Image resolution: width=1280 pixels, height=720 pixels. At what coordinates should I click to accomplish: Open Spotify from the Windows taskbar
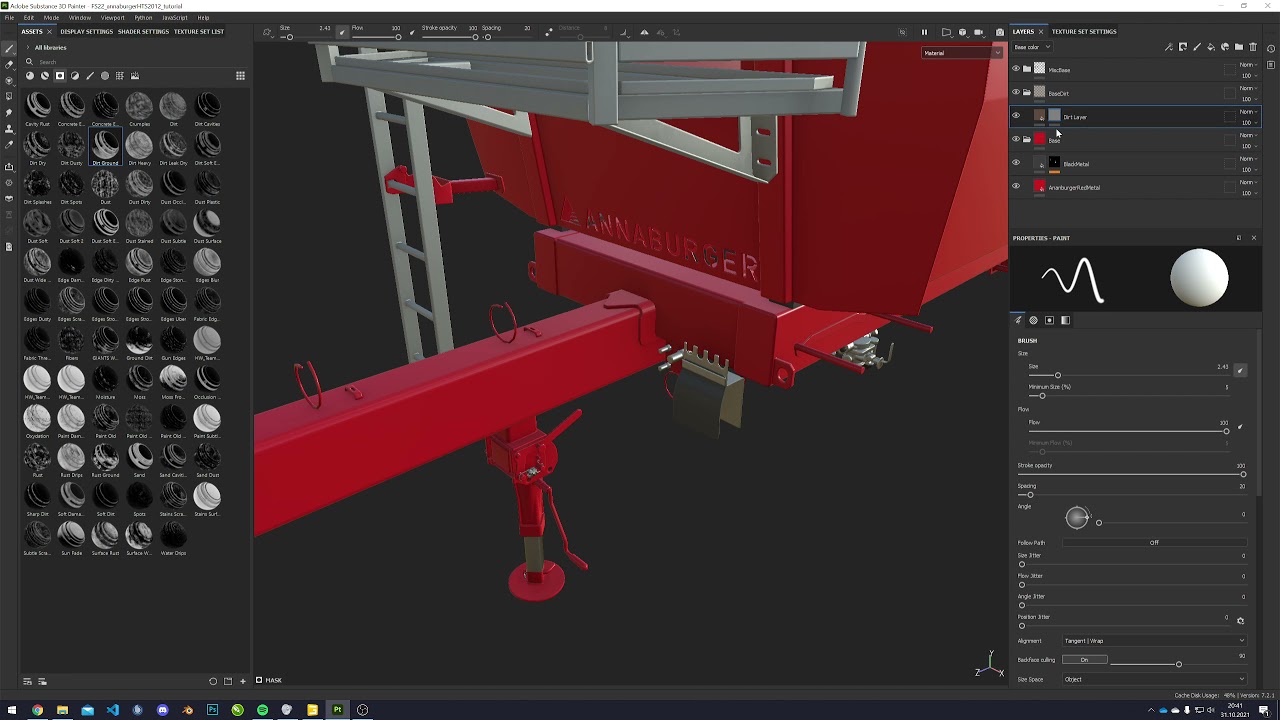coord(262,710)
